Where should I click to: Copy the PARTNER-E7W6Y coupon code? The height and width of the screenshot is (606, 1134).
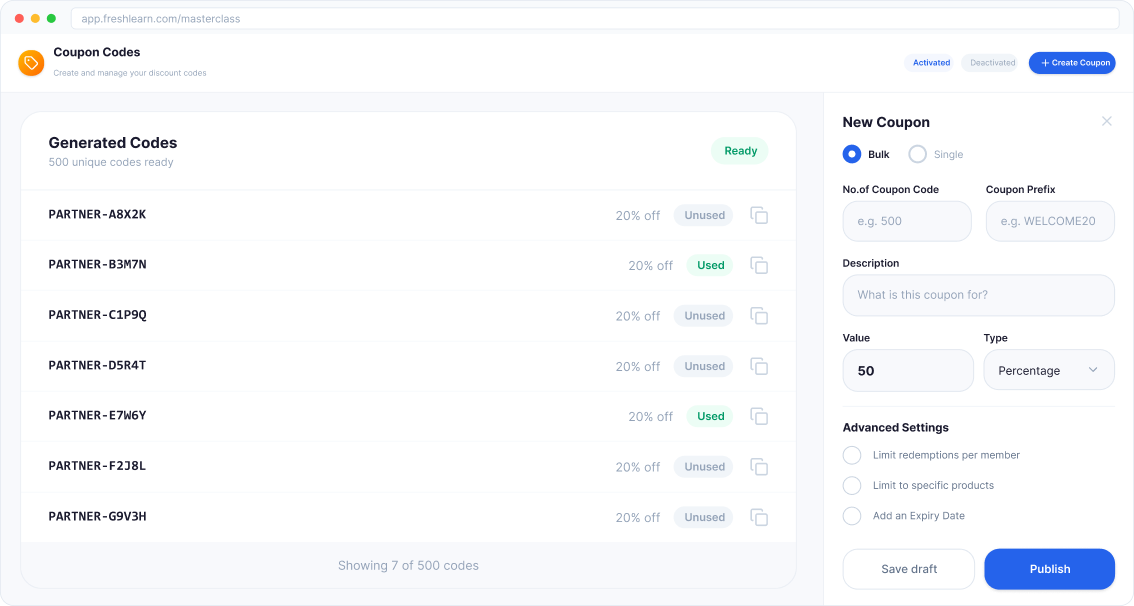click(759, 416)
